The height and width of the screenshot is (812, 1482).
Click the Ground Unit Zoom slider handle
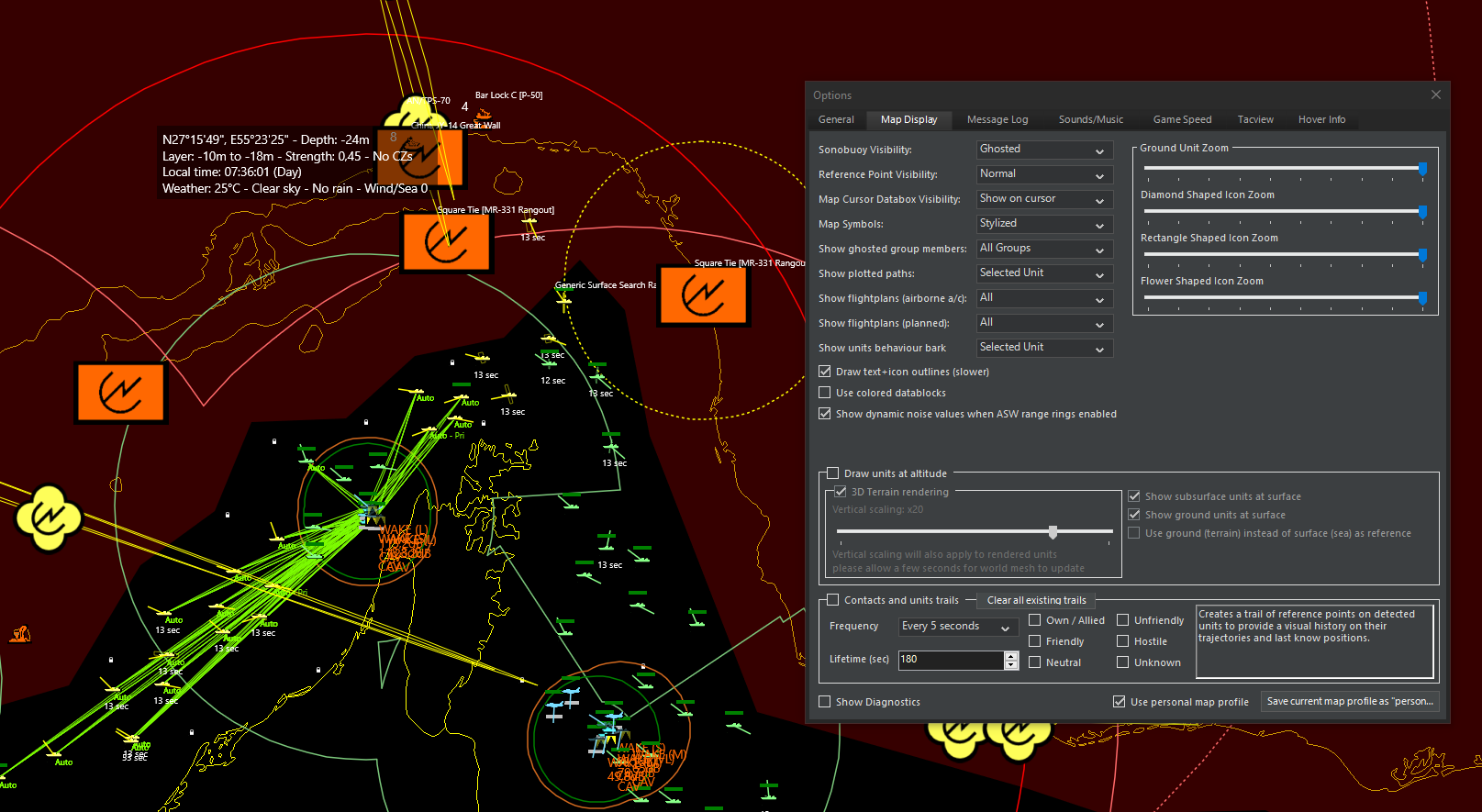[x=1422, y=169]
